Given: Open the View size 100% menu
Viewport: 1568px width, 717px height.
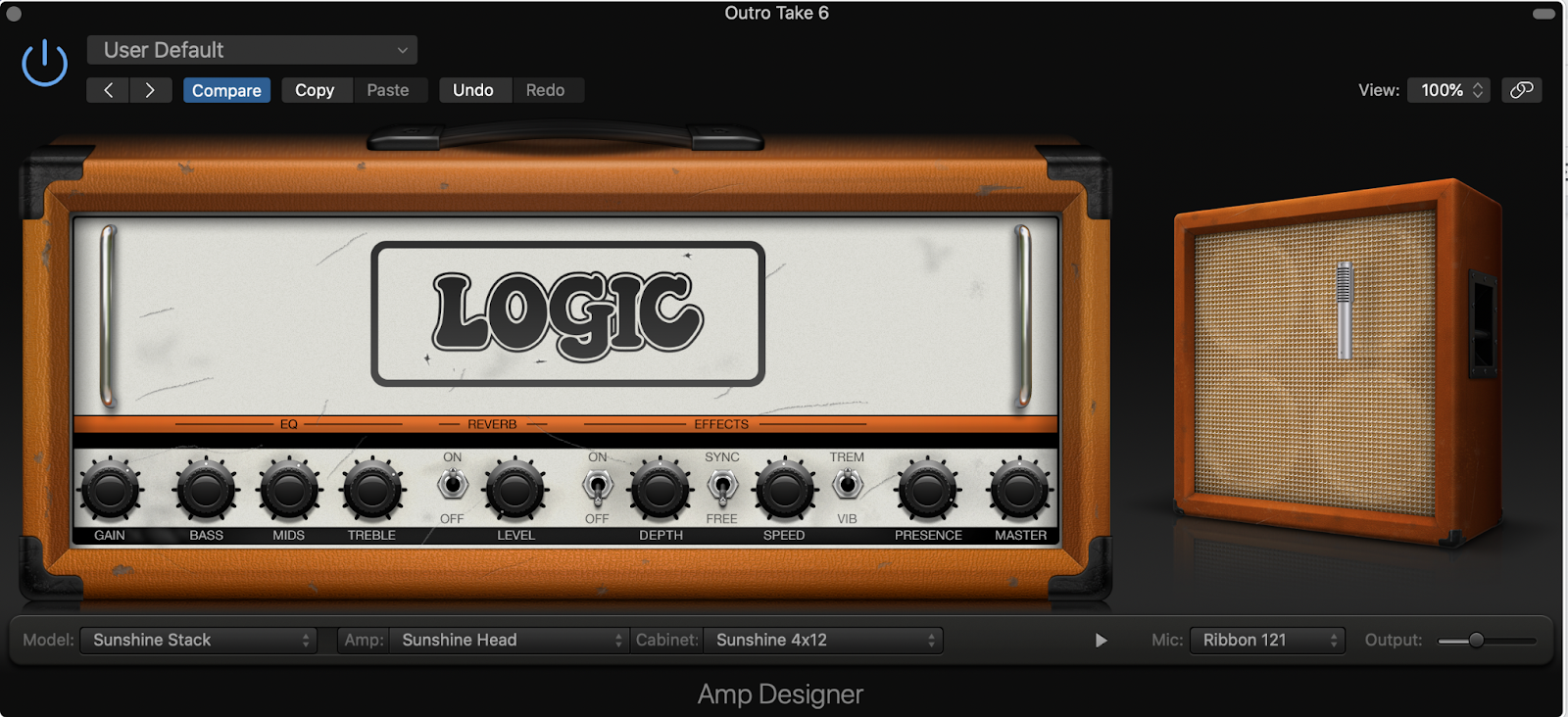Looking at the screenshot, I should point(1450,90).
